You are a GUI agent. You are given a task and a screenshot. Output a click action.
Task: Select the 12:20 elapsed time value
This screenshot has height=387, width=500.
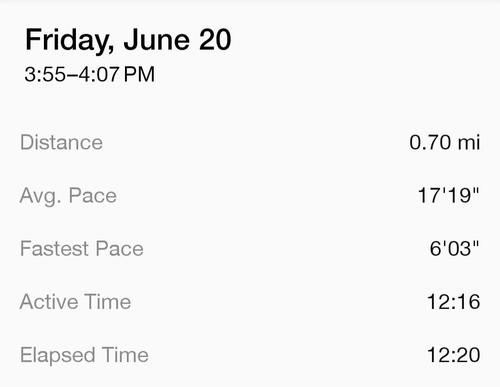pyautogui.click(x=454, y=355)
